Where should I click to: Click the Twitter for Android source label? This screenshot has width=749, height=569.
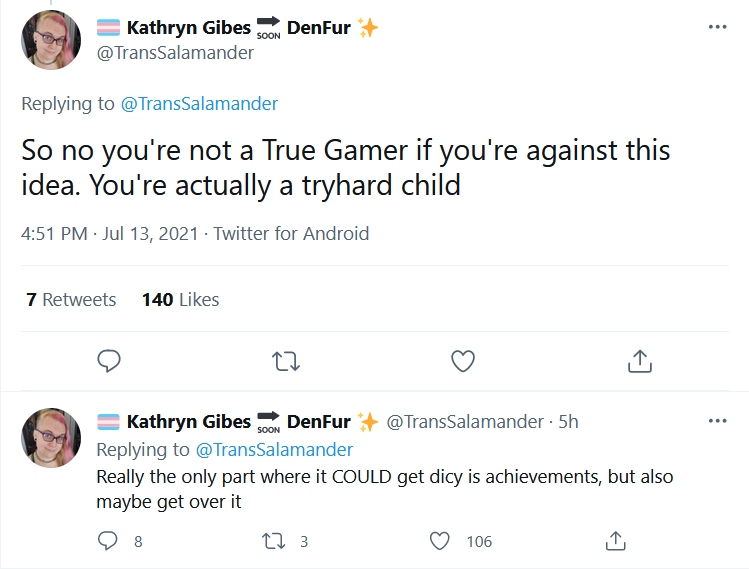click(291, 234)
